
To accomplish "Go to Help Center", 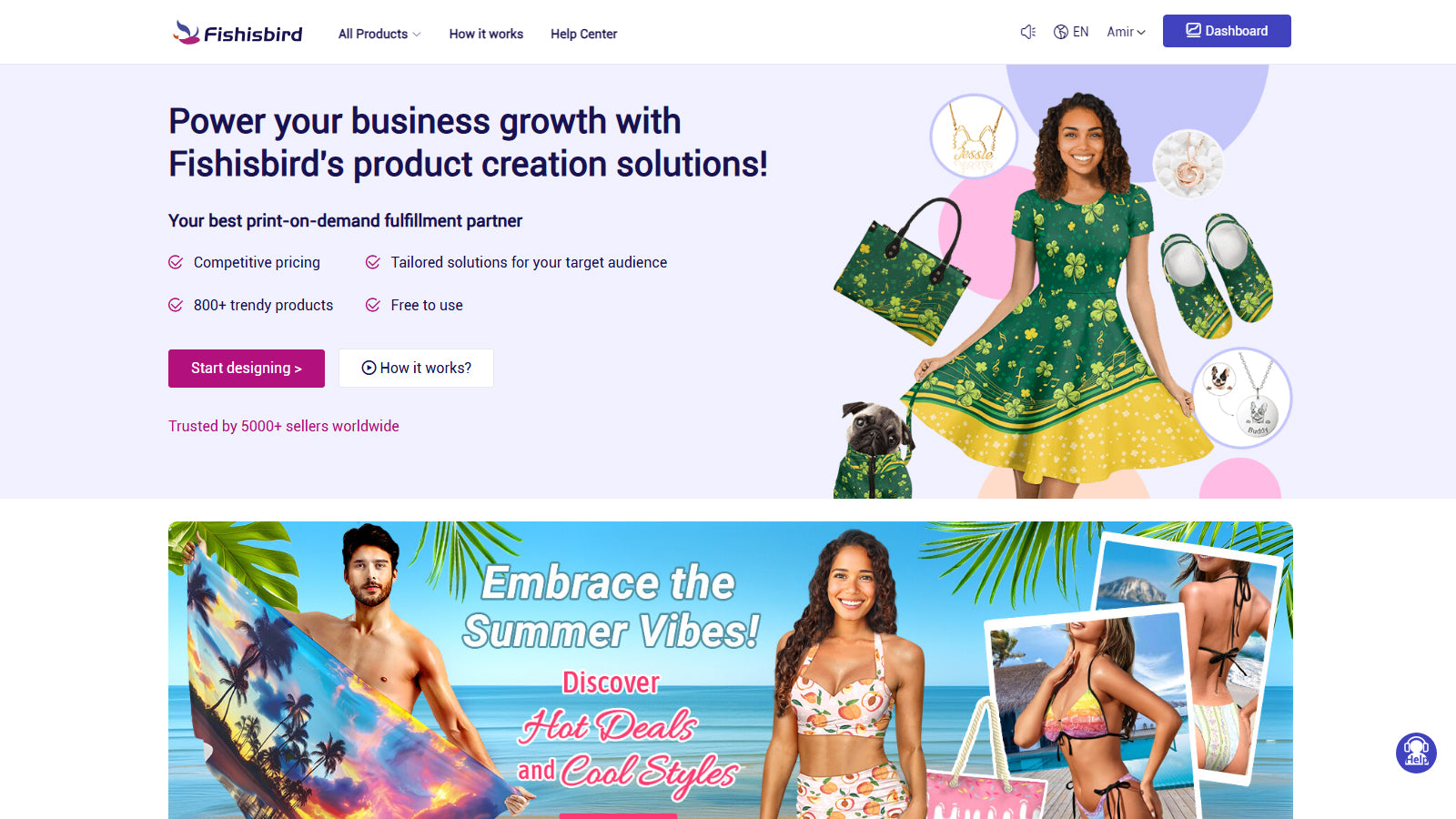I will (583, 34).
